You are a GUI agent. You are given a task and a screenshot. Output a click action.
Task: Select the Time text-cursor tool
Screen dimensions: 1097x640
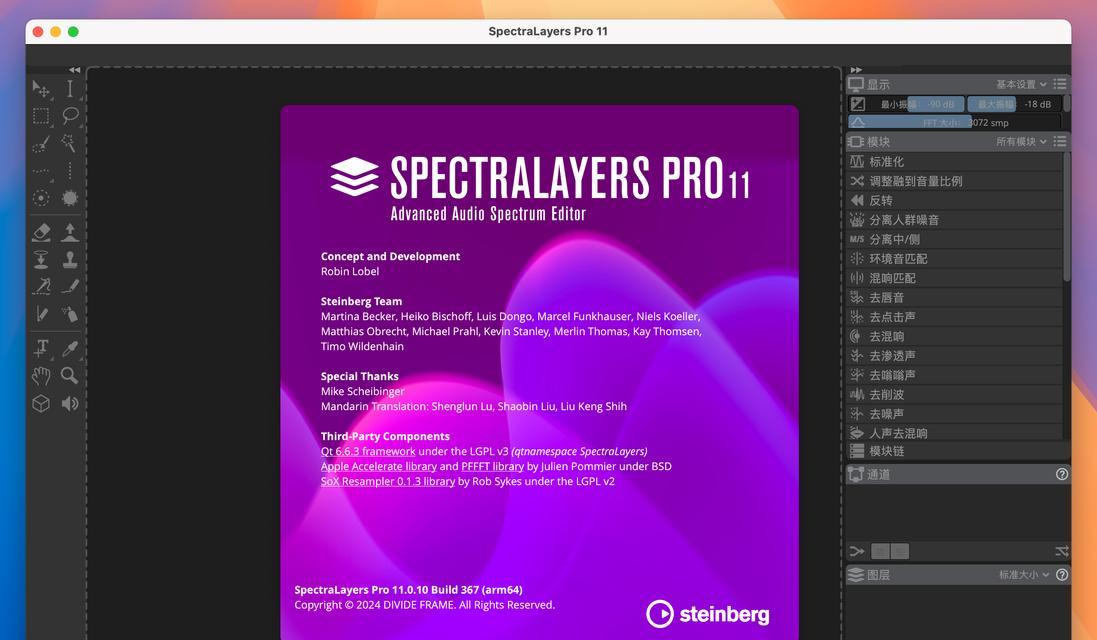pos(69,88)
